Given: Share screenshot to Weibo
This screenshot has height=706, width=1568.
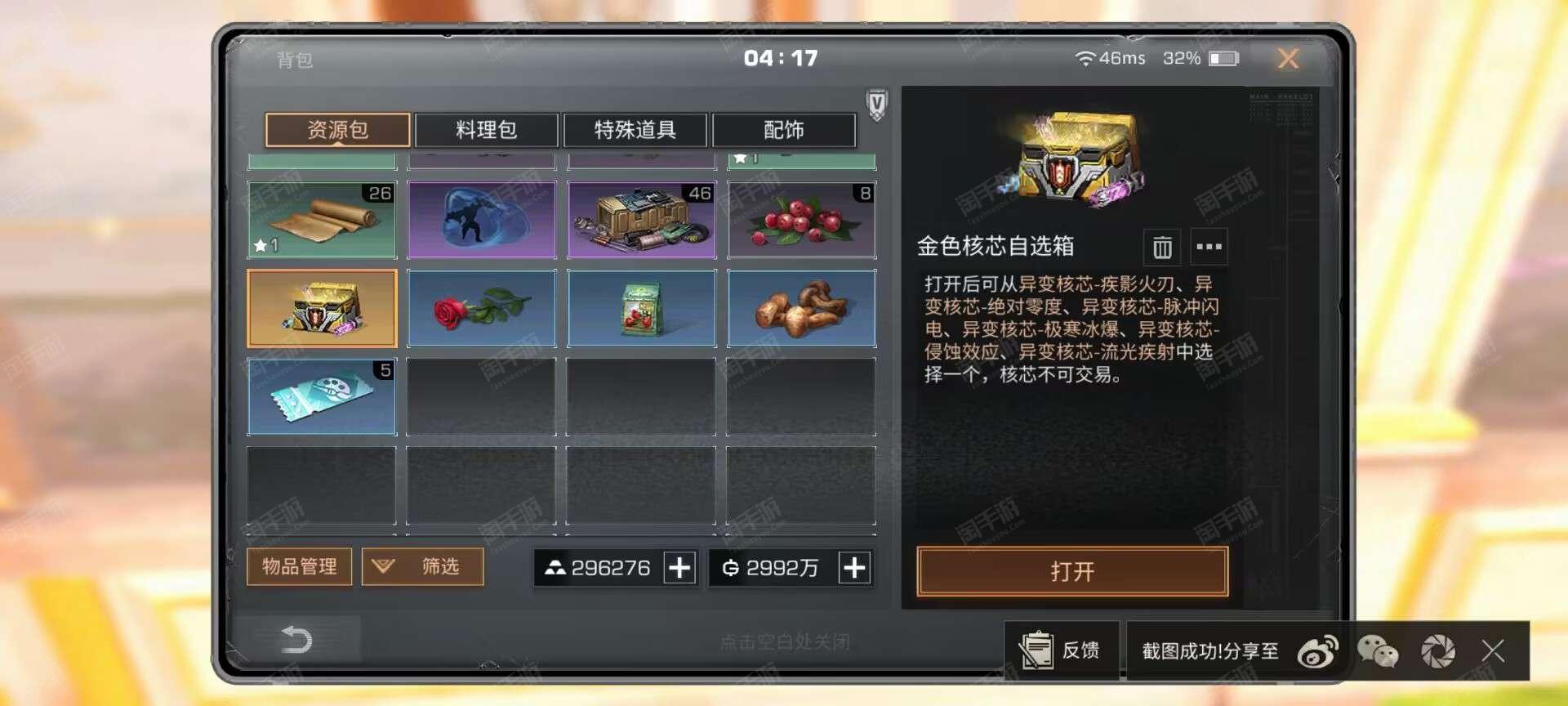Looking at the screenshot, I should (1317, 651).
